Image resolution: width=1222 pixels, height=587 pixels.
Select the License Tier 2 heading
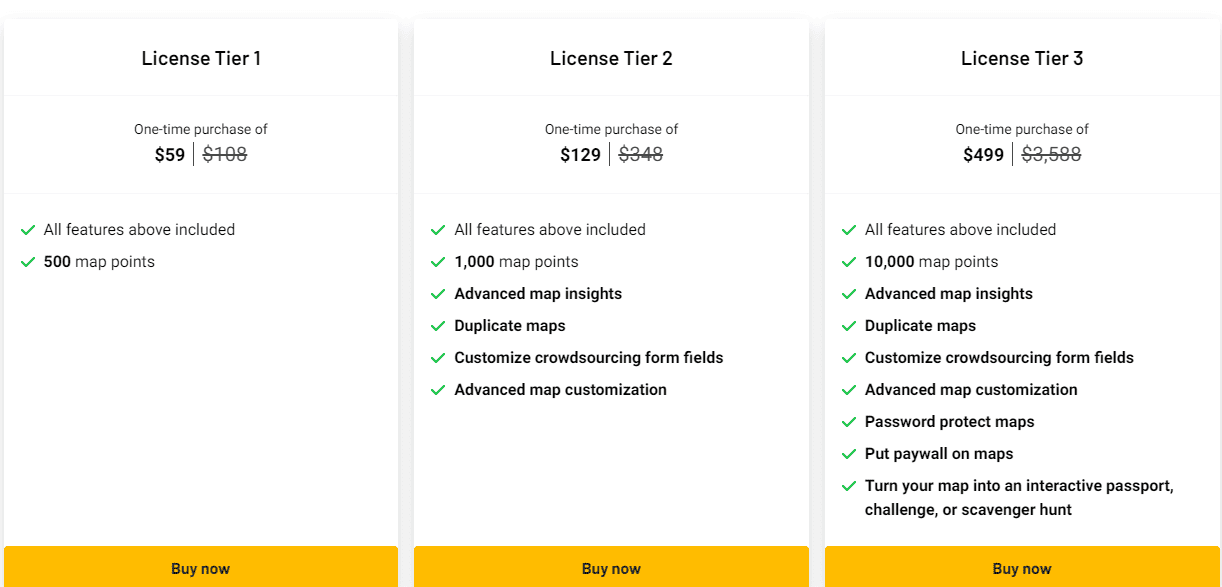[611, 58]
